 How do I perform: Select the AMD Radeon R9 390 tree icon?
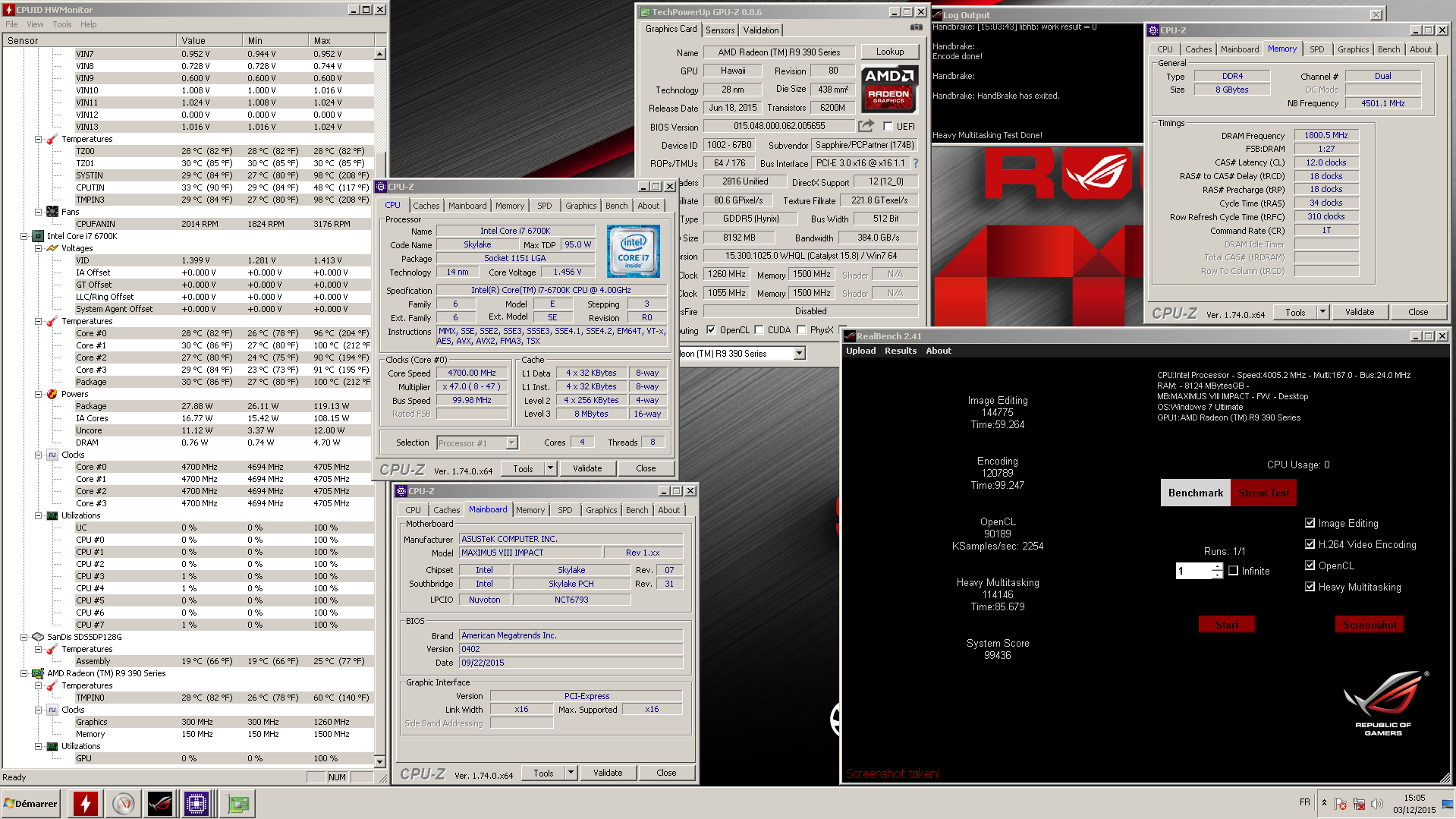coord(38,673)
